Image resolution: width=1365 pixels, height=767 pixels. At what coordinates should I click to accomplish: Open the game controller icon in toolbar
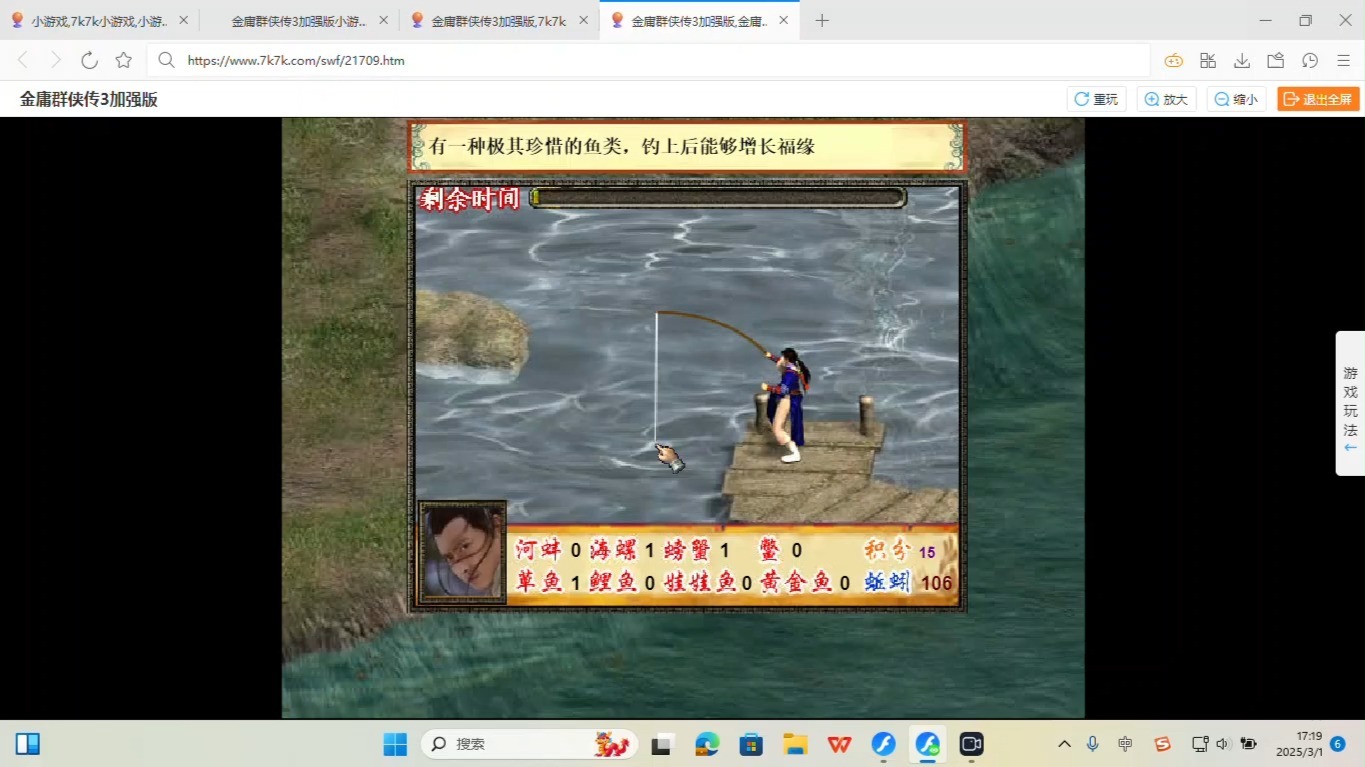(x=1173, y=60)
